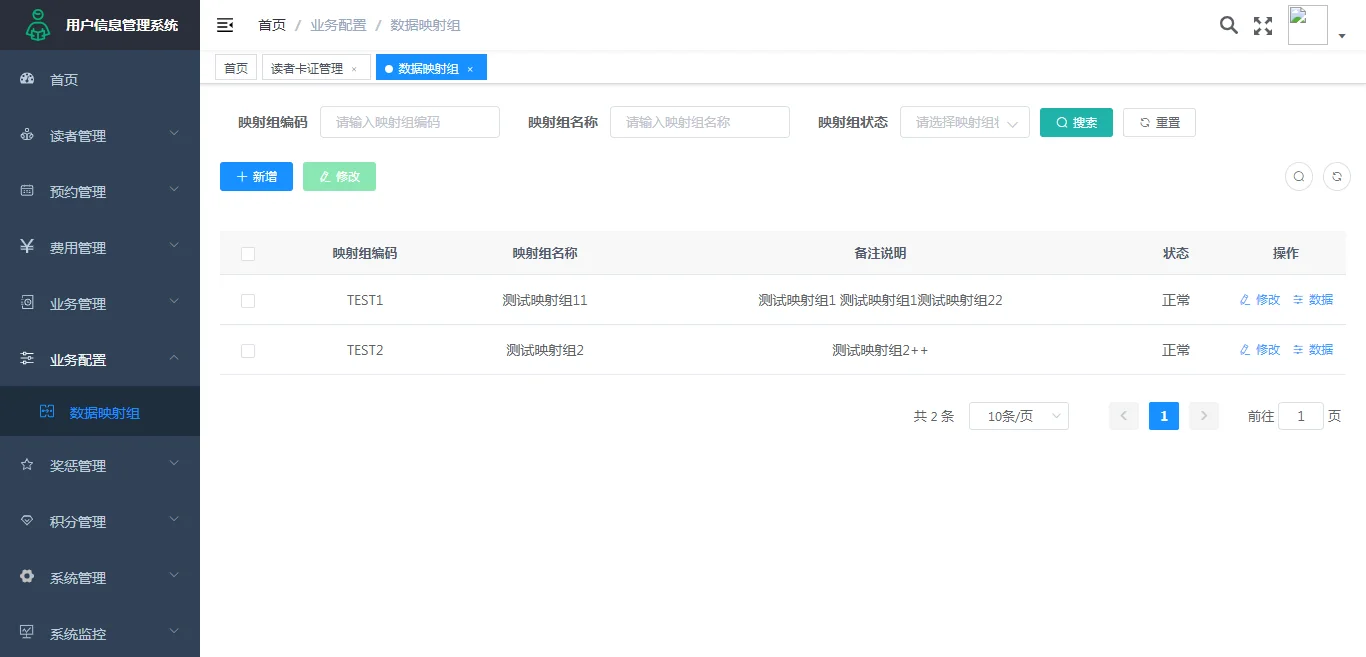This screenshot has width=1366, height=657.
Task: Click the 搜索 search button
Action: (x=1076, y=122)
